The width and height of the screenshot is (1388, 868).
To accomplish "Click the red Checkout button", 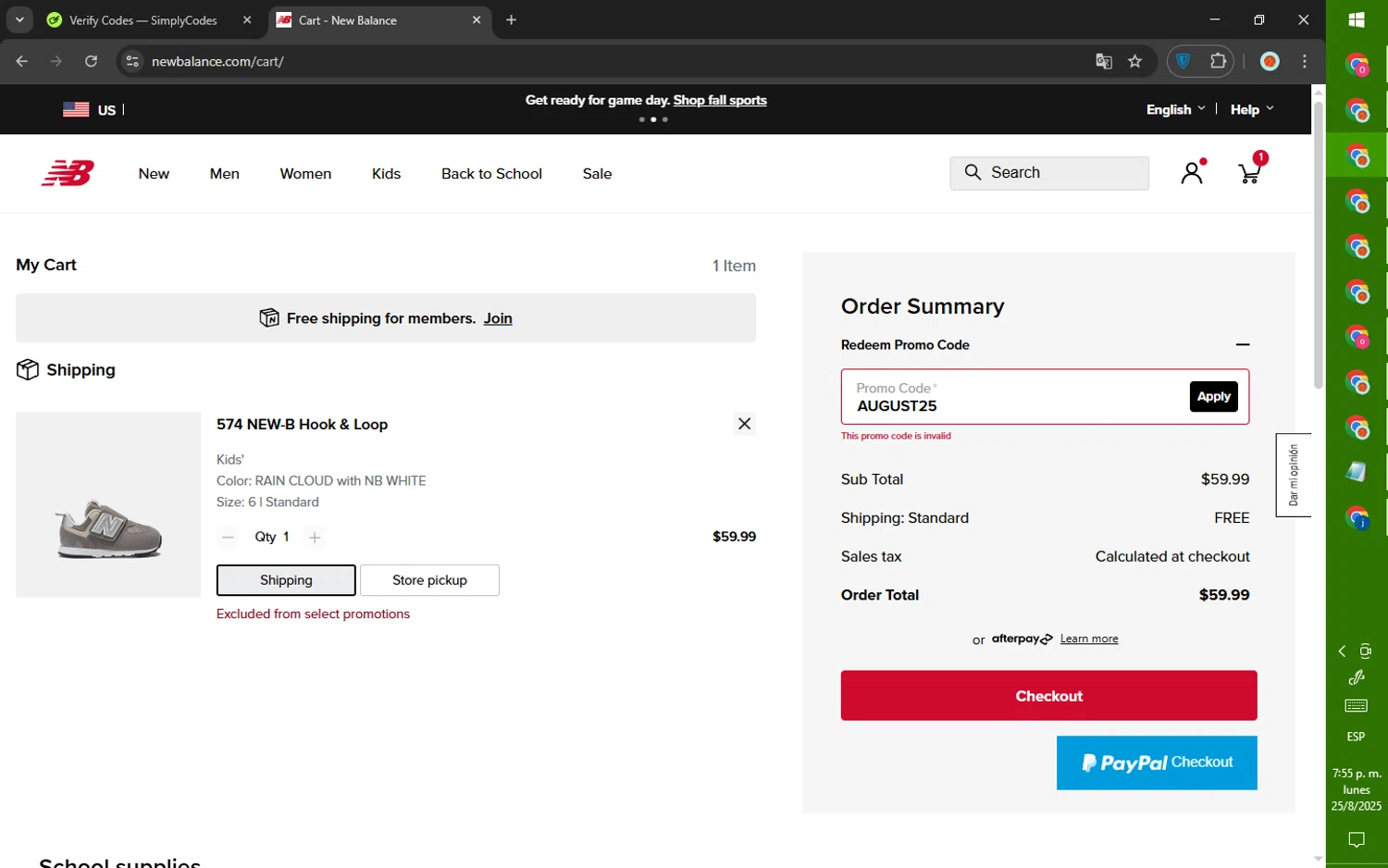I will click(x=1048, y=695).
